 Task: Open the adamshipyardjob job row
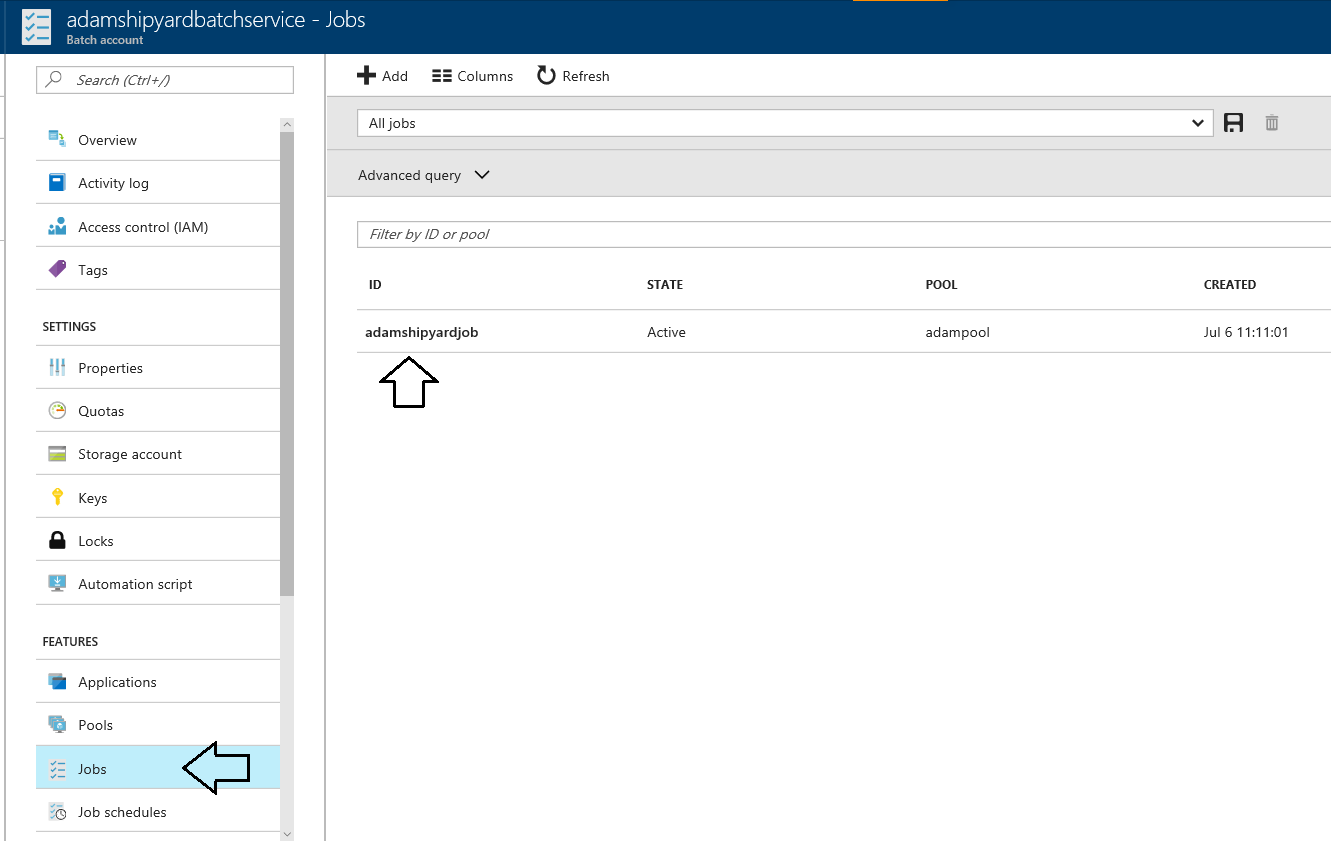844,332
